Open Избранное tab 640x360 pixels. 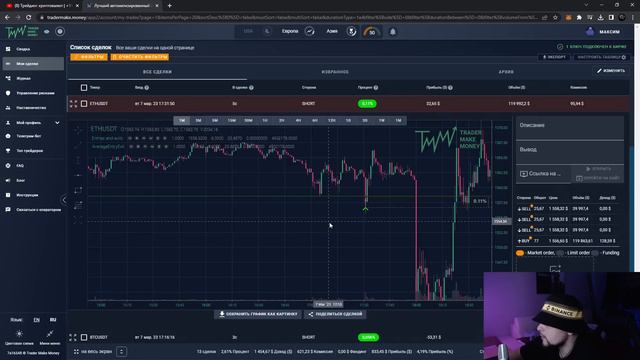(x=335, y=72)
